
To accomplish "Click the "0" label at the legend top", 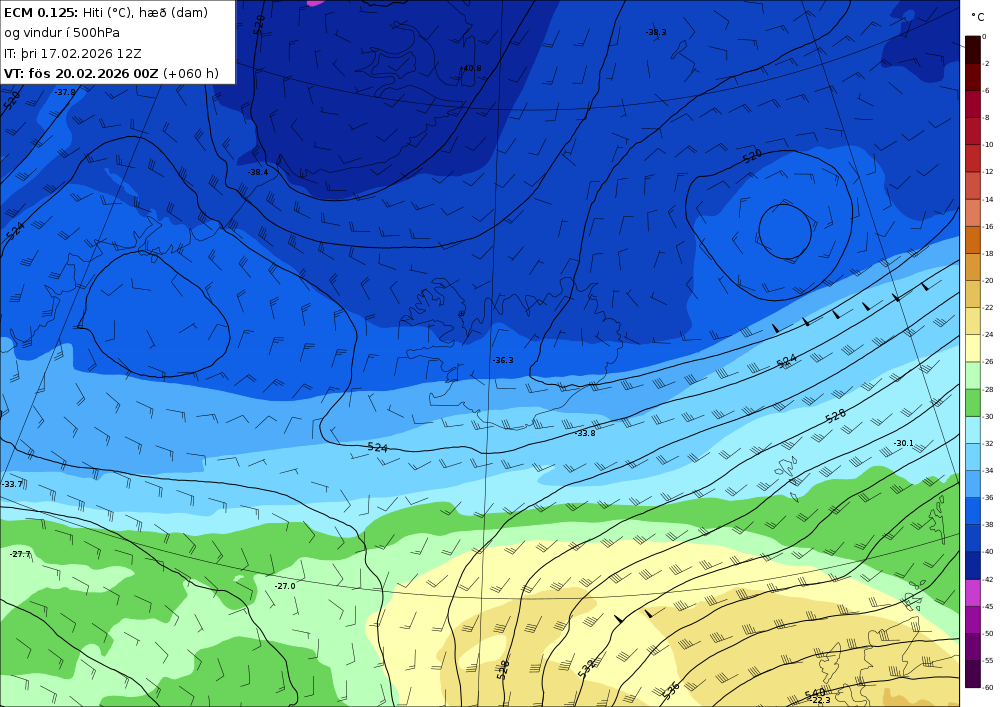I will [985, 36].
